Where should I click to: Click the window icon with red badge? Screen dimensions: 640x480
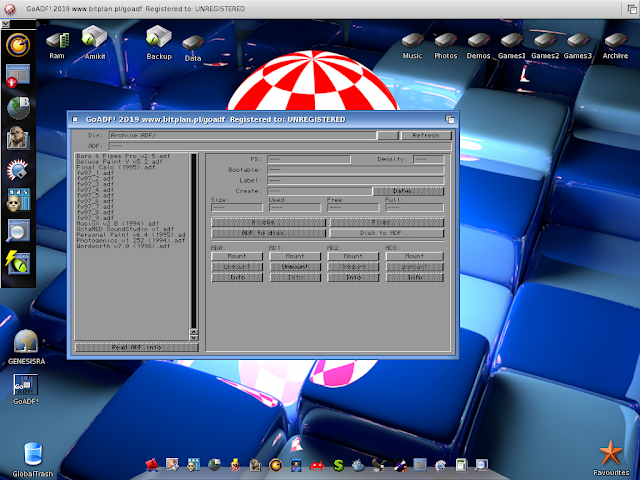[x=18, y=76]
